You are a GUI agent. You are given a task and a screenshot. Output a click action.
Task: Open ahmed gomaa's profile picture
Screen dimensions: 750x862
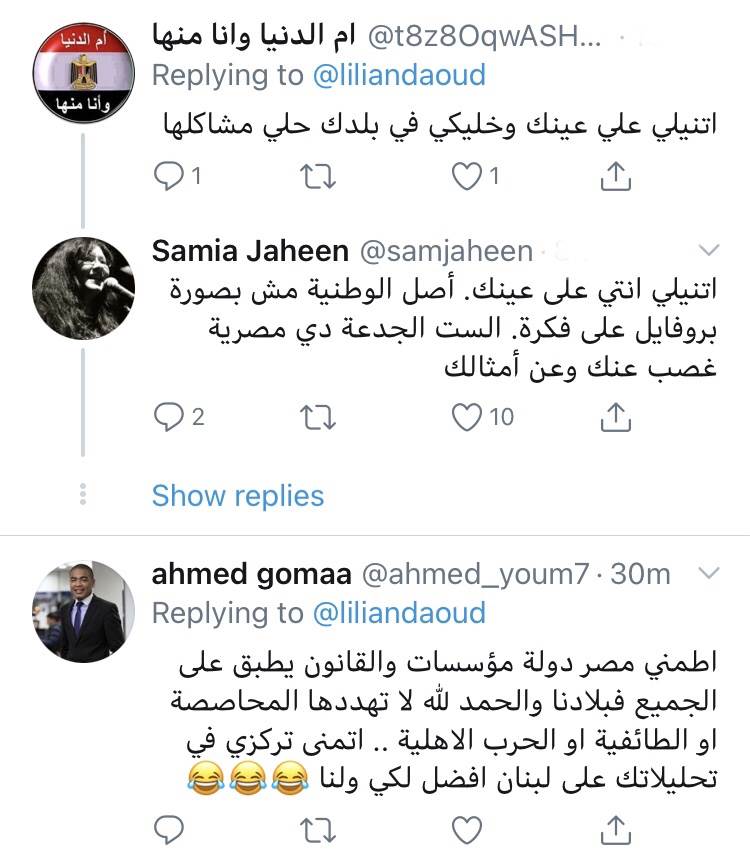pos(83,611)
